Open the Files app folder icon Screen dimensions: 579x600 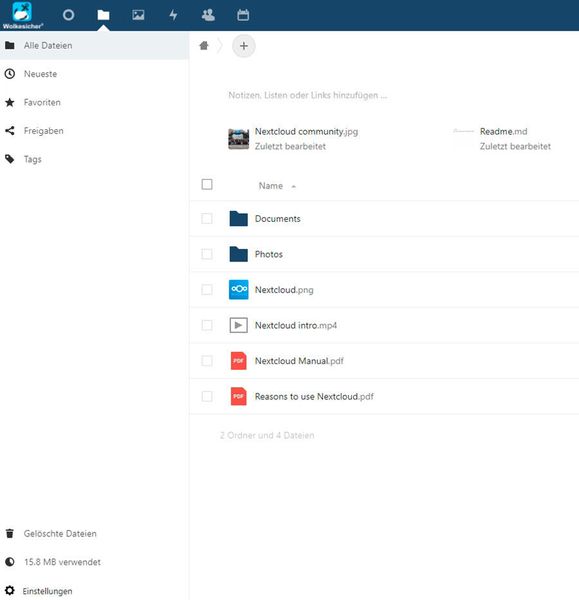[103, 15]
